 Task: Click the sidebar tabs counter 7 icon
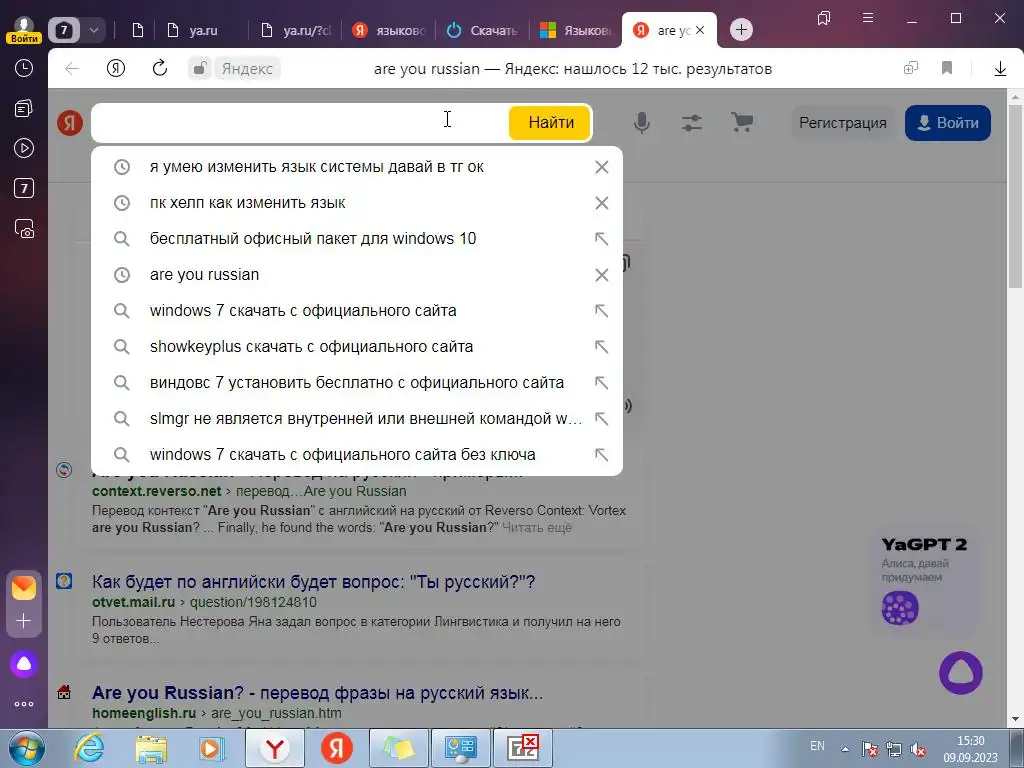pos(24,189)
